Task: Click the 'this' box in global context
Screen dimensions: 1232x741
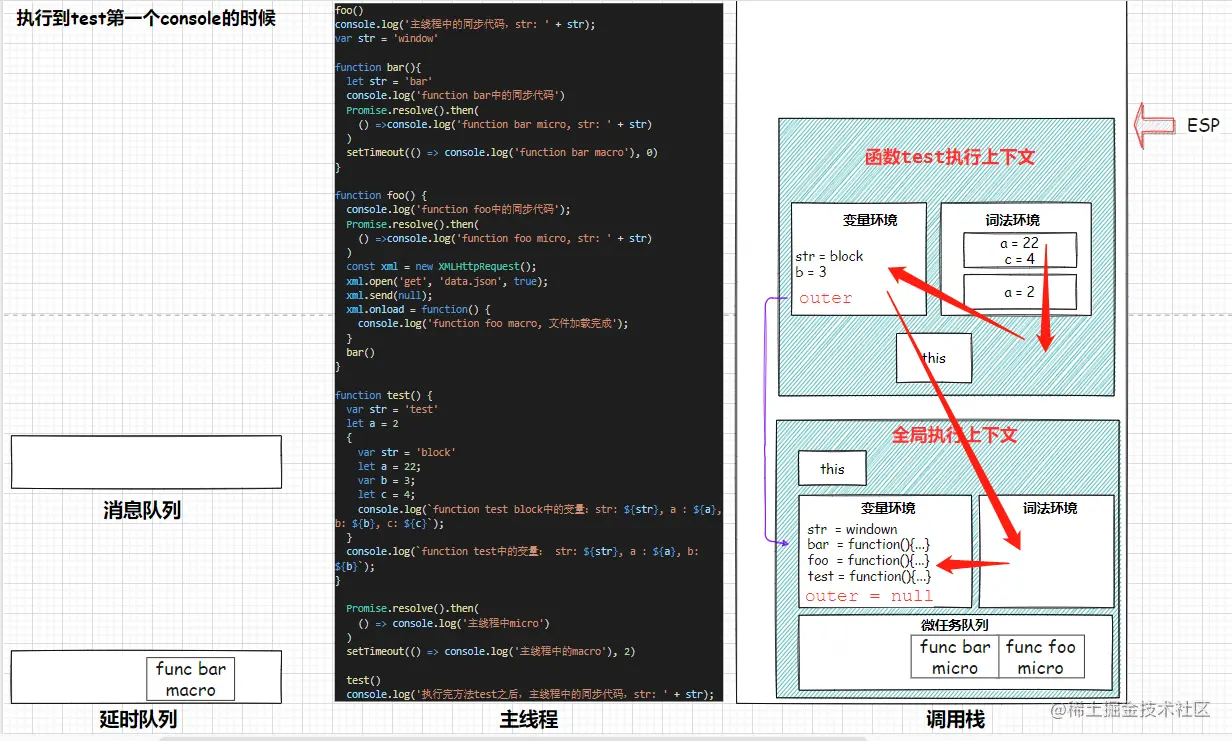Action: [832, 468]
